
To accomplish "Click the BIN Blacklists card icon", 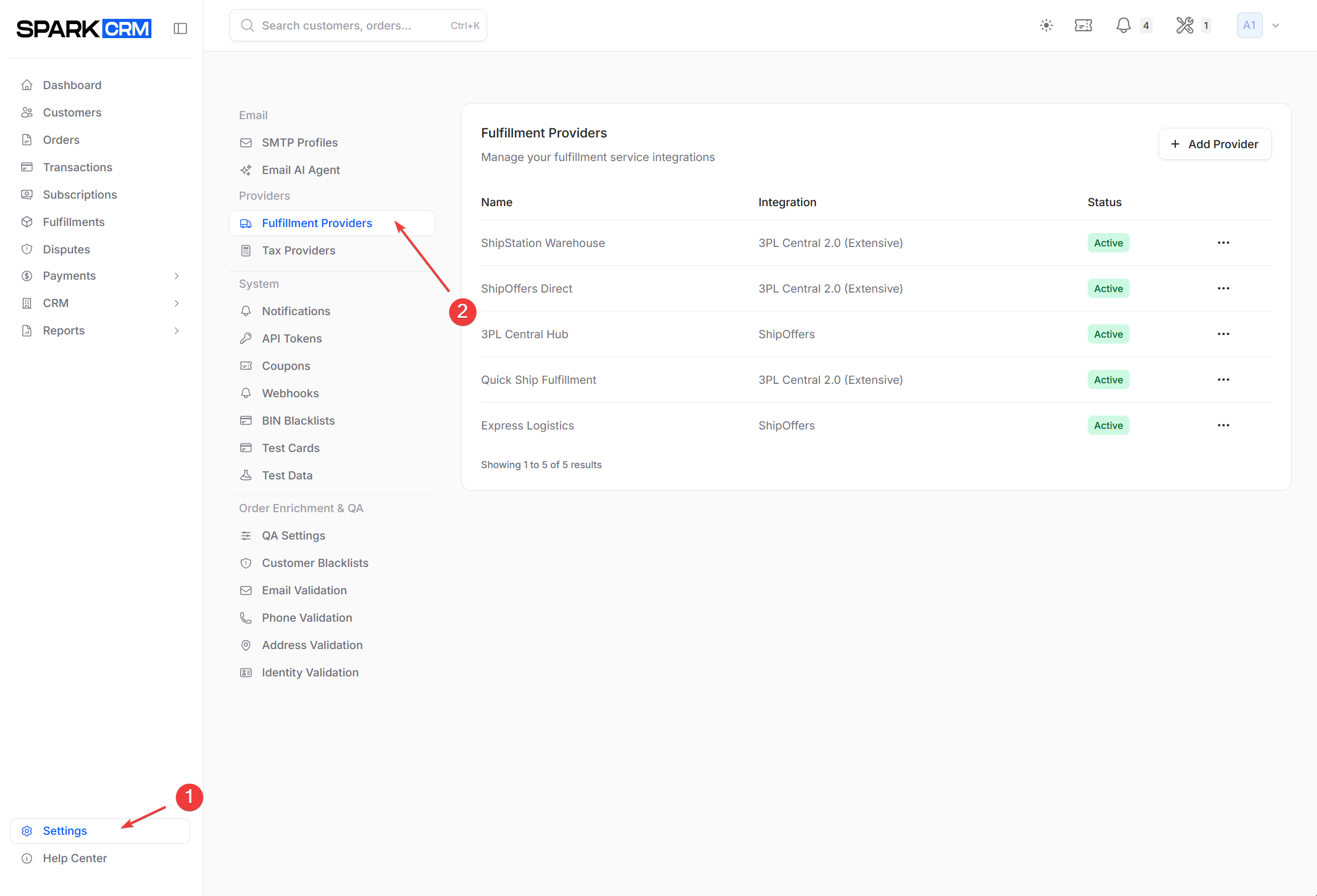I will [x=246, y=420].
